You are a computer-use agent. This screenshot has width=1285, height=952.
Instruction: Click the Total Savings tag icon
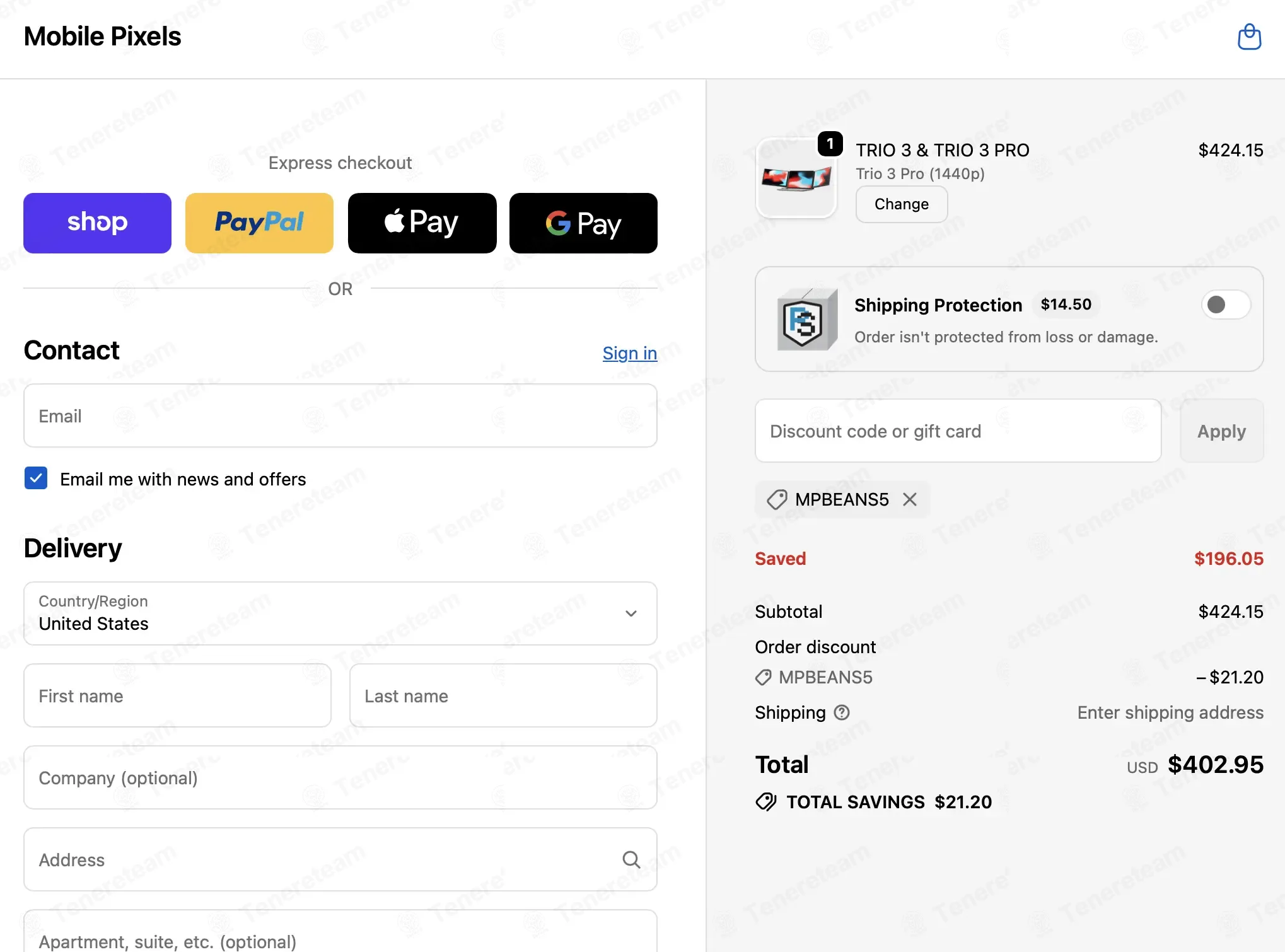766,802
